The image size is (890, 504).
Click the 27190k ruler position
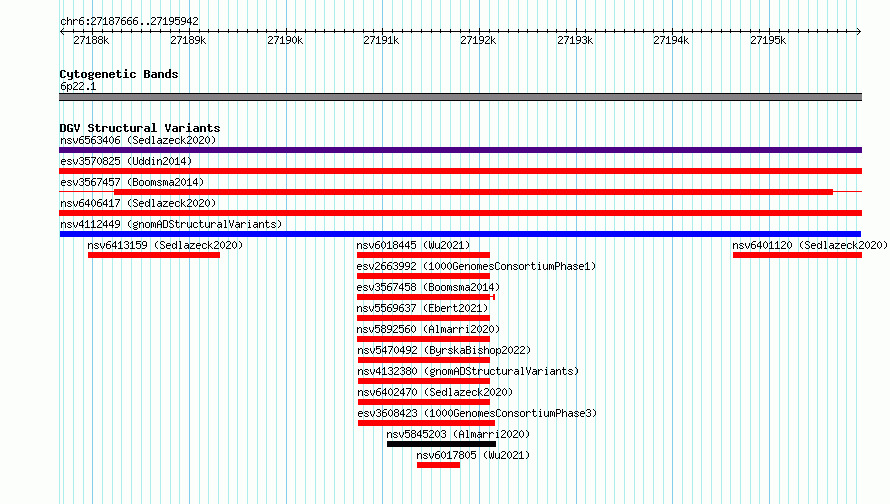(285, 40)
